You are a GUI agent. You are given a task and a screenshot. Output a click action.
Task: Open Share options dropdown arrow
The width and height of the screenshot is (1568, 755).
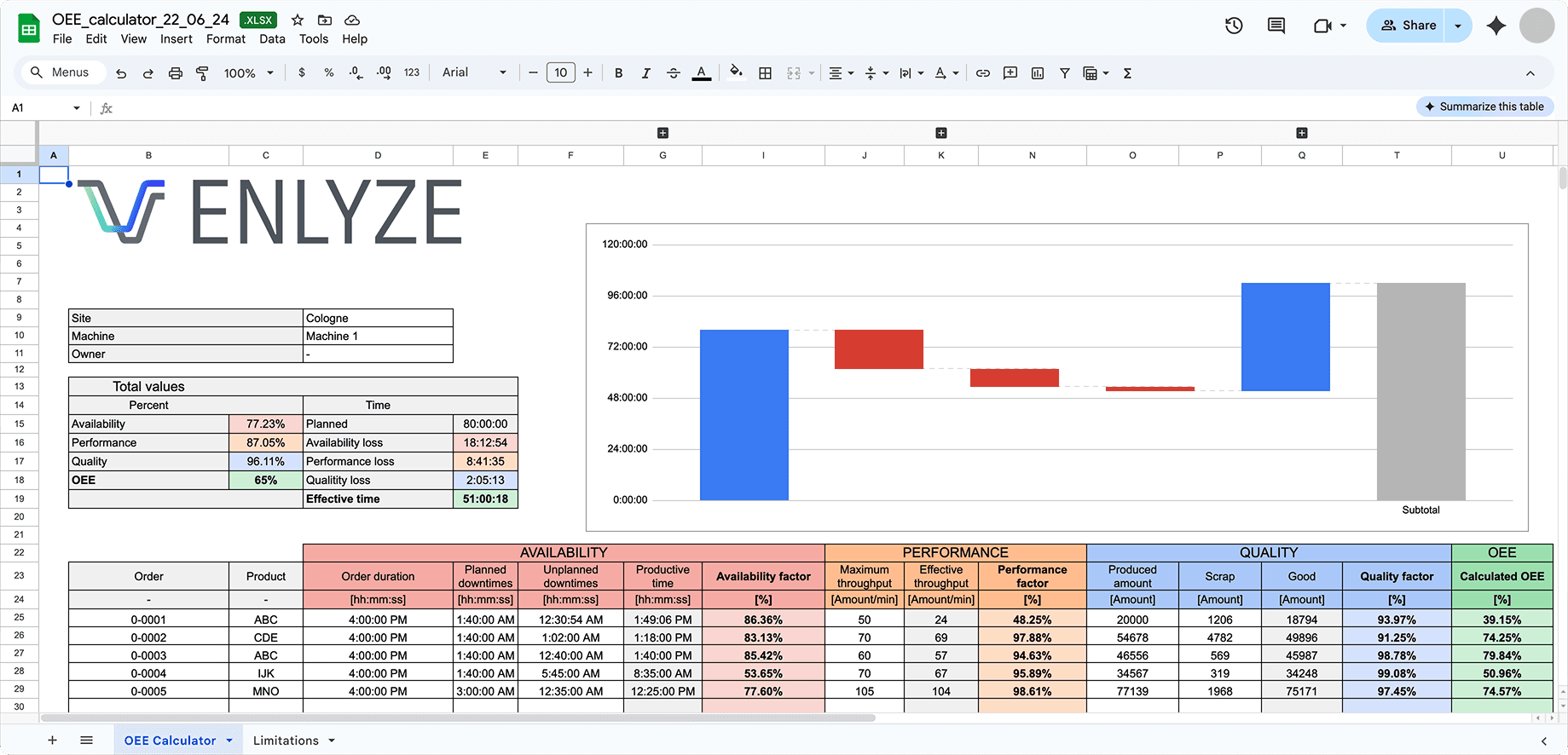click(x=1458, y=26)
